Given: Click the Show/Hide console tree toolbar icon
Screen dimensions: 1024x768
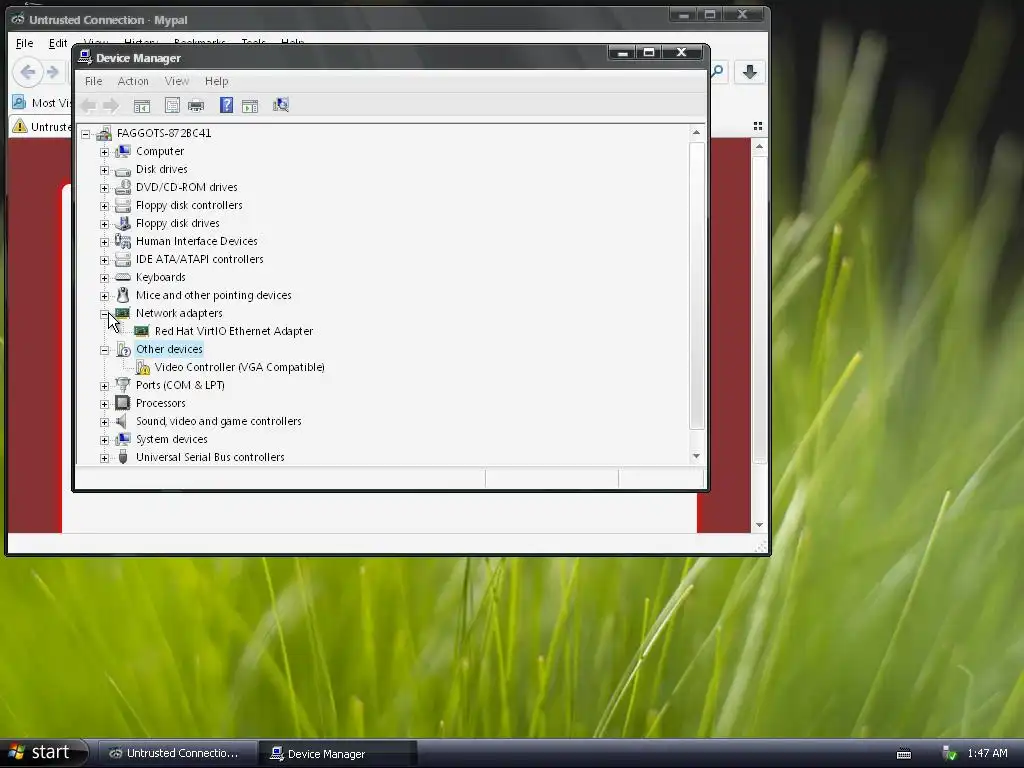Looking at the screenshot, I should point(142,106).
